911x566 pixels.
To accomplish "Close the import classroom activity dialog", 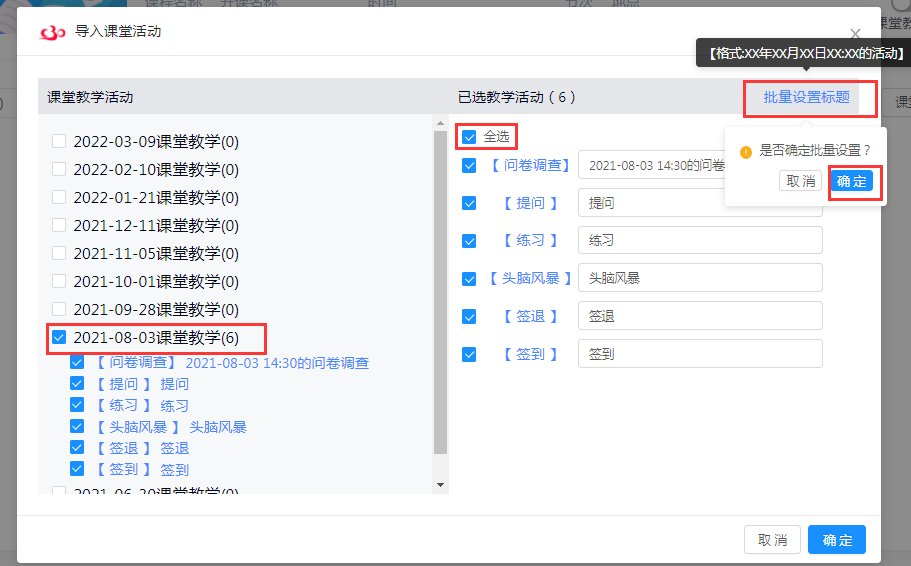I will tap(855, 34).
